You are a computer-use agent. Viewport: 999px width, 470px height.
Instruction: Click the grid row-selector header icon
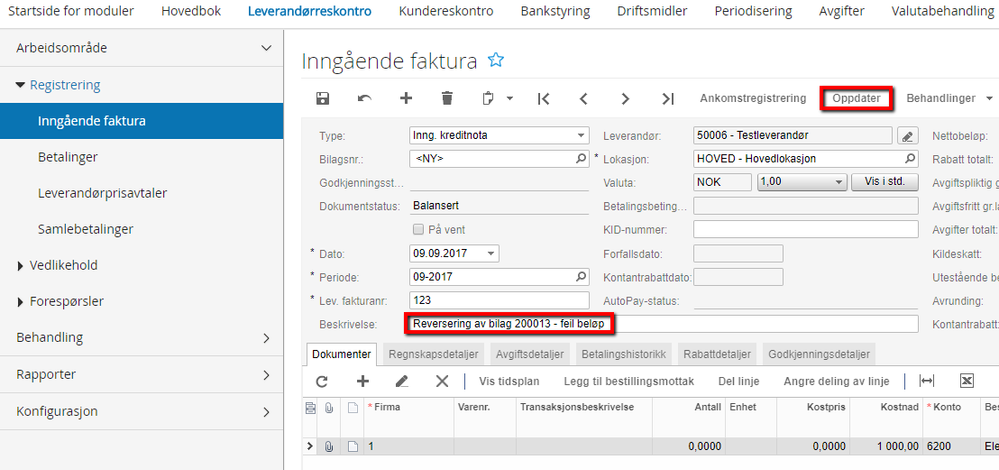pos(311,408)
